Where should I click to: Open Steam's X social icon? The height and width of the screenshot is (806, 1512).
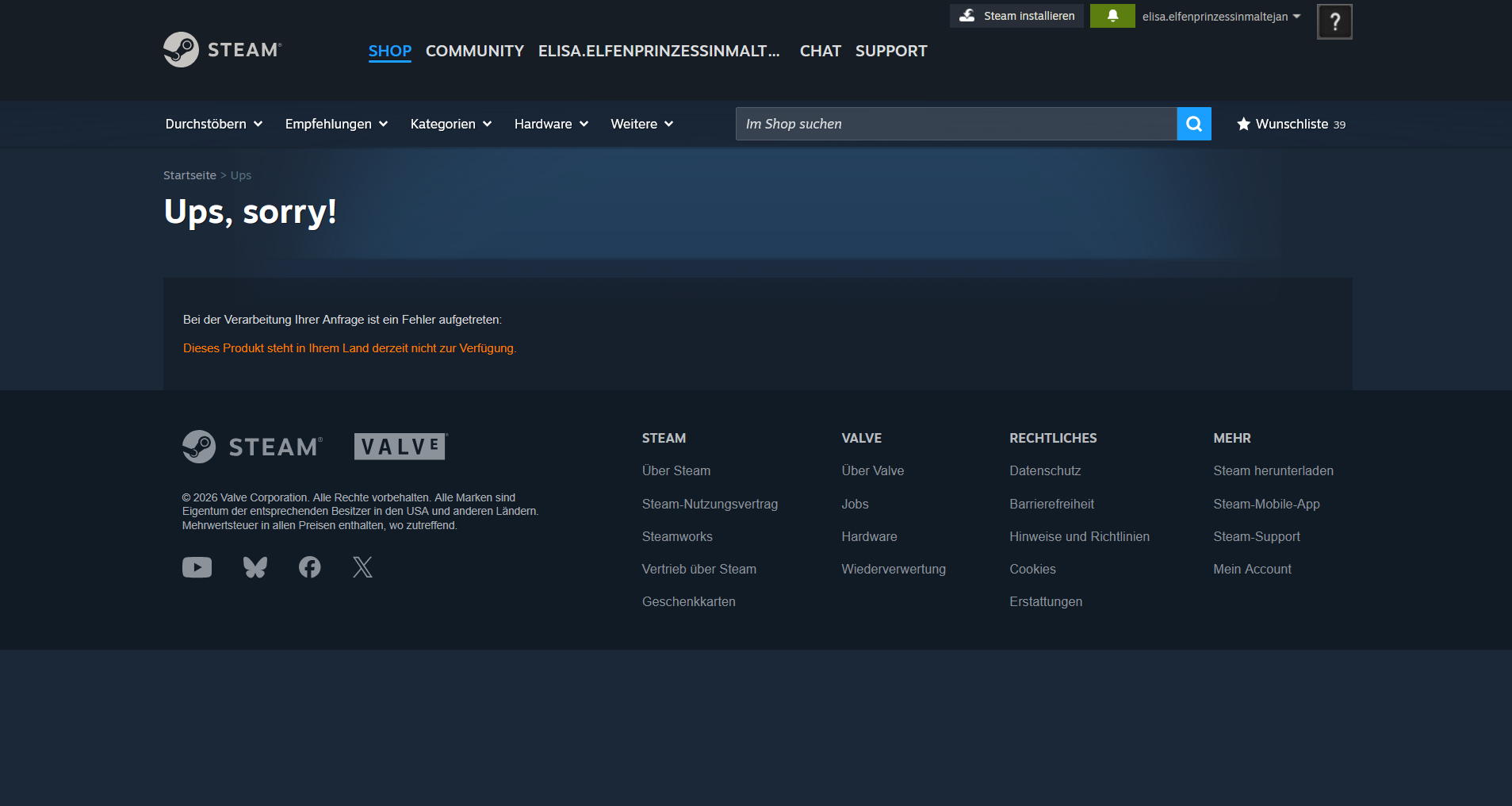tap(362, 567)
